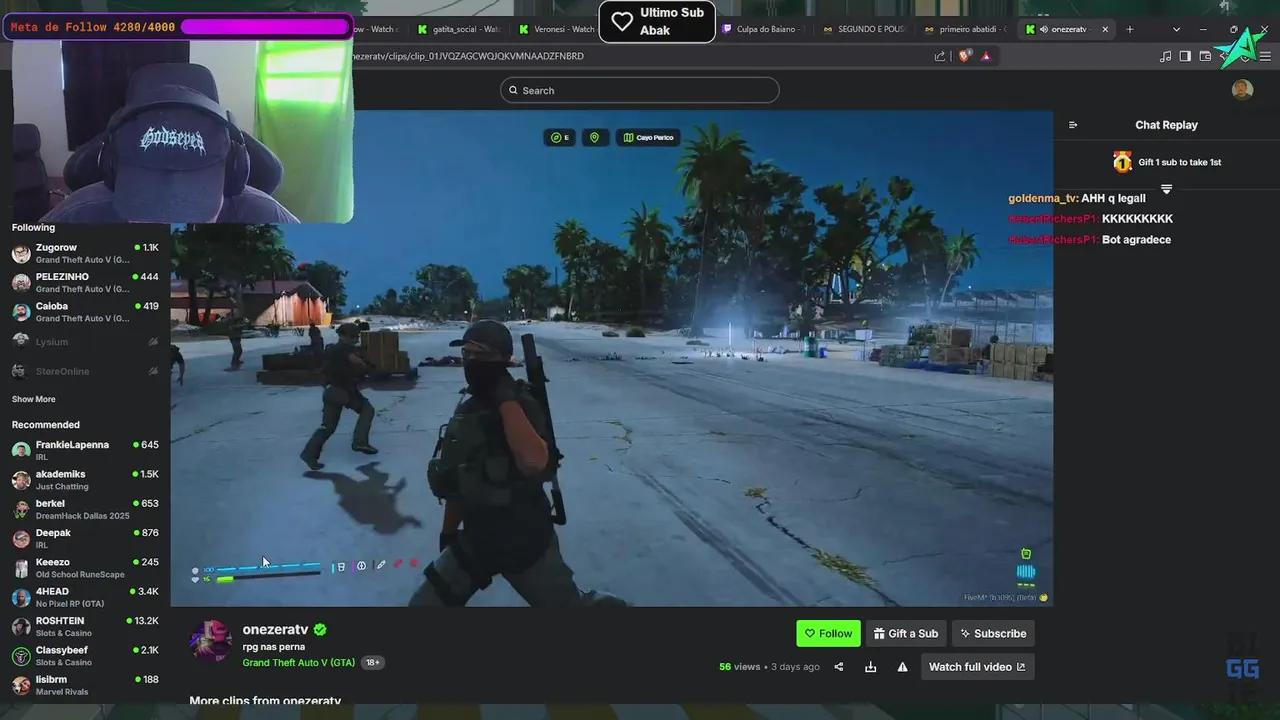Click ROSHTEIN's channel avatar
The height and width of the screenshot is (720, 1280).
21,627
